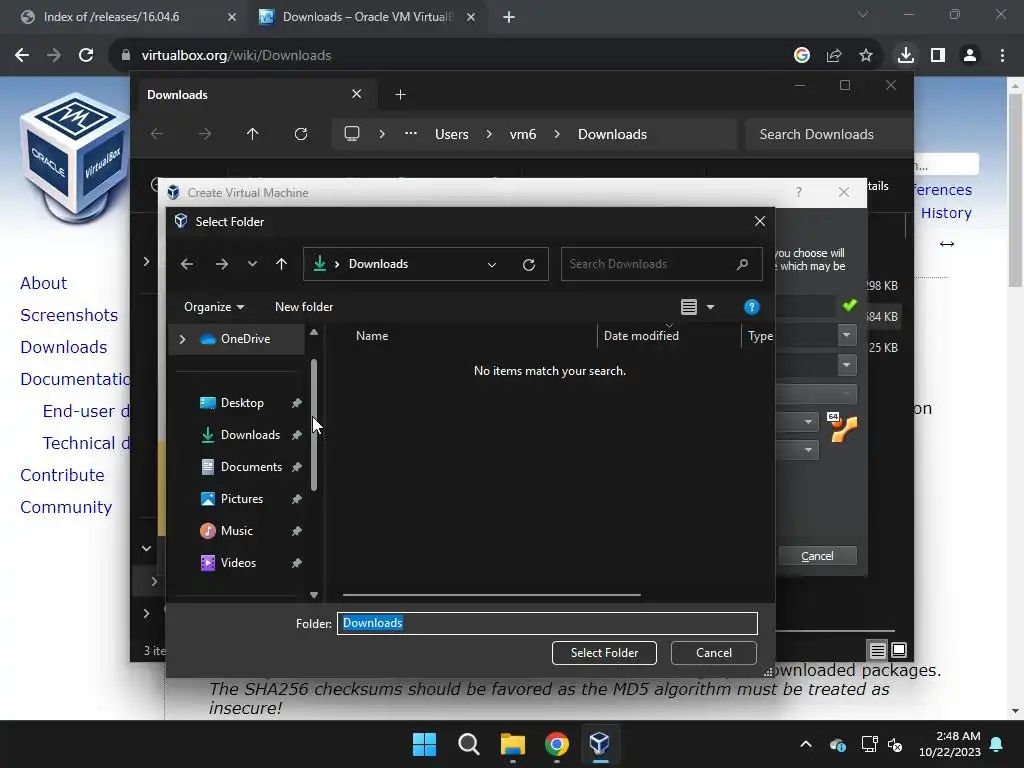Click vm6 in File Explorer breadcrumb
Viewport: 1024px width, 768px height.
(x=522, y=135)
